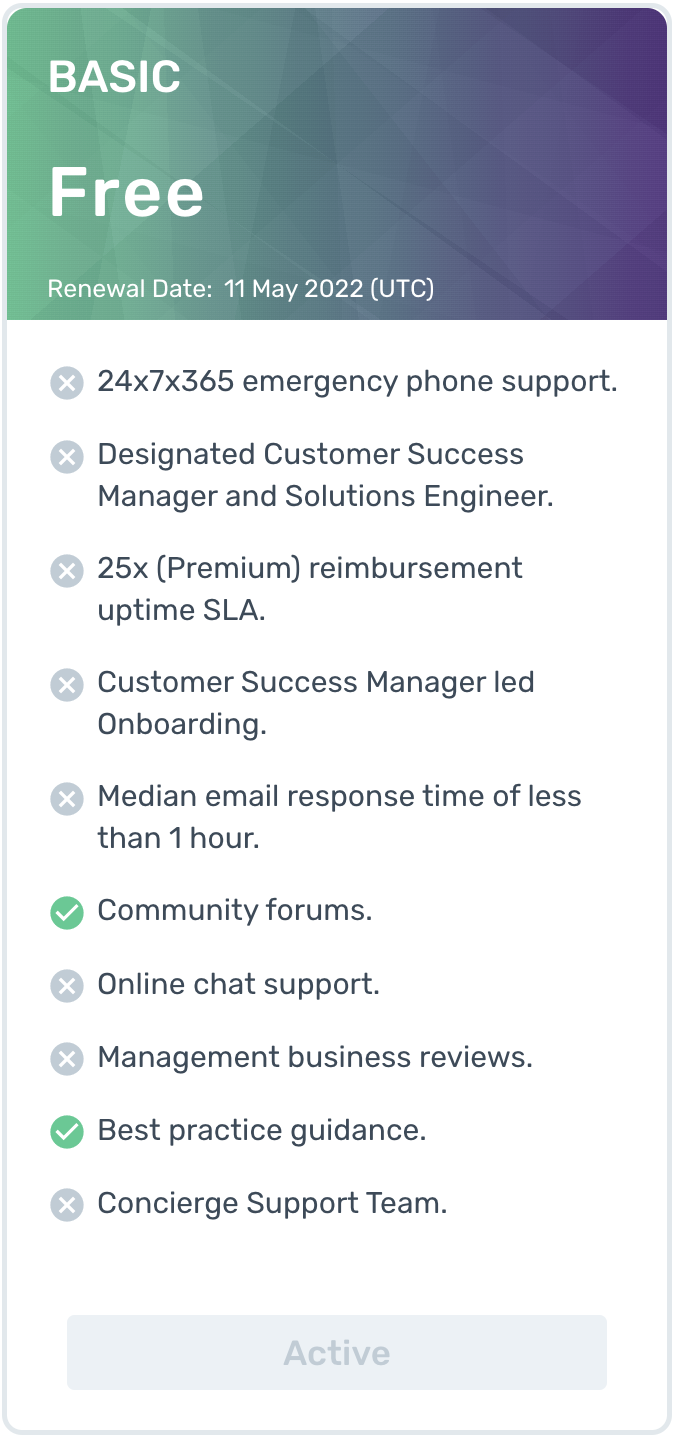This screenshot has height=1438, width=676.
Task: Click the X icon next to Customer Success Manager led Onboarding
Action: (x=67, y=685)
